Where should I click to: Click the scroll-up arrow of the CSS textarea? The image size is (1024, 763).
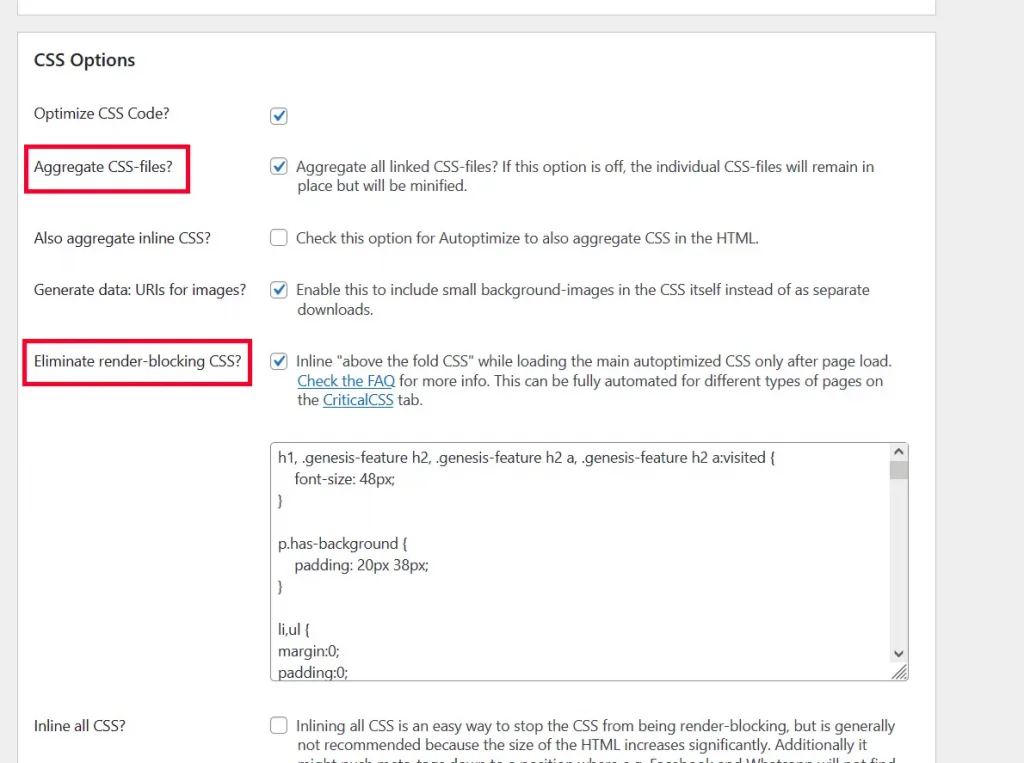click(898, 453)
